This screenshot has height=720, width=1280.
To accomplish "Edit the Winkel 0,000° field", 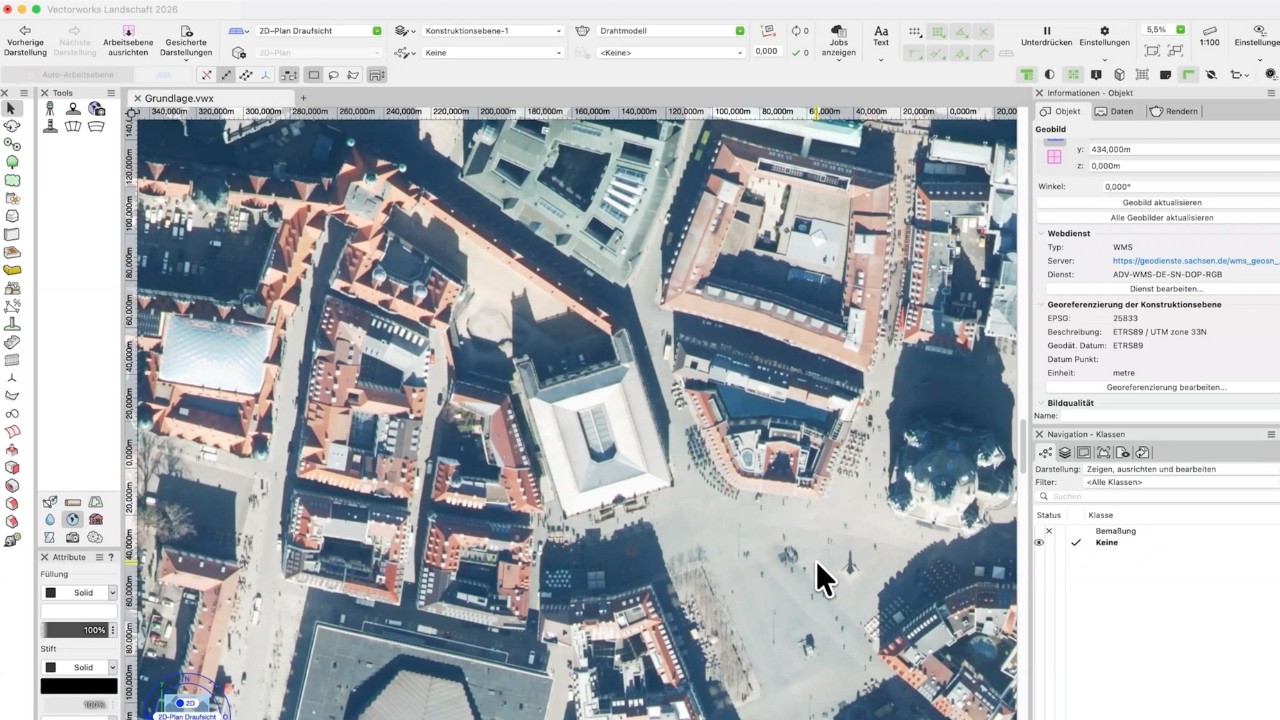I will (1190, 187).
